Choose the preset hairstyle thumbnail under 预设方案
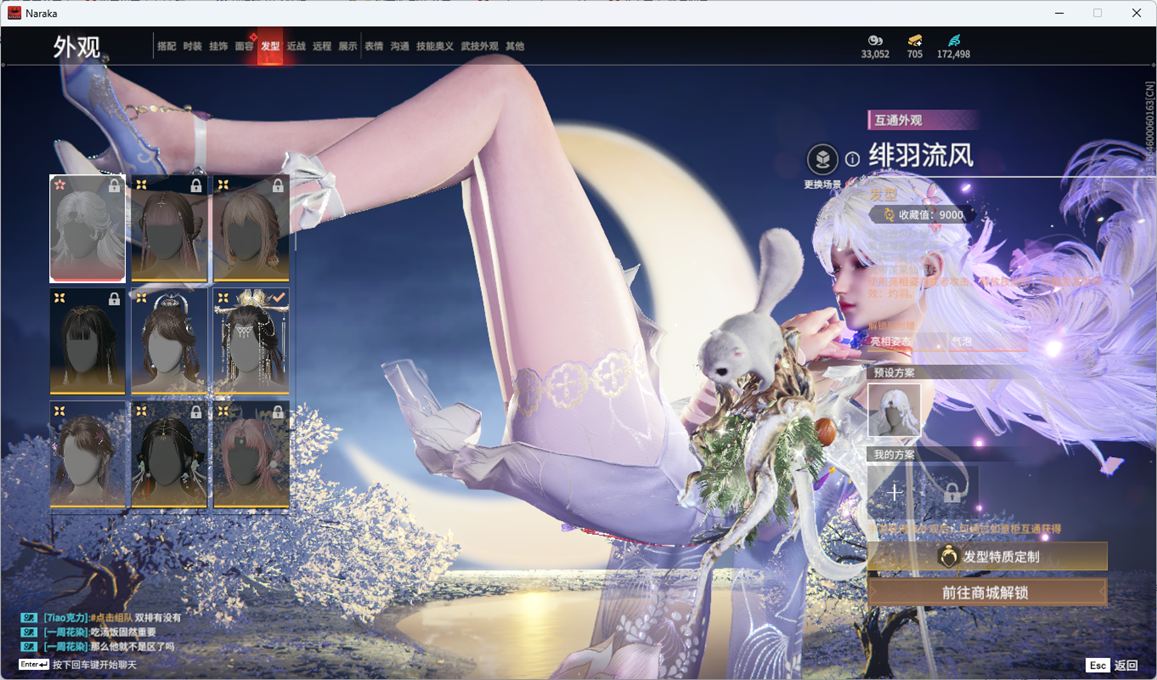 coord(894,410)
